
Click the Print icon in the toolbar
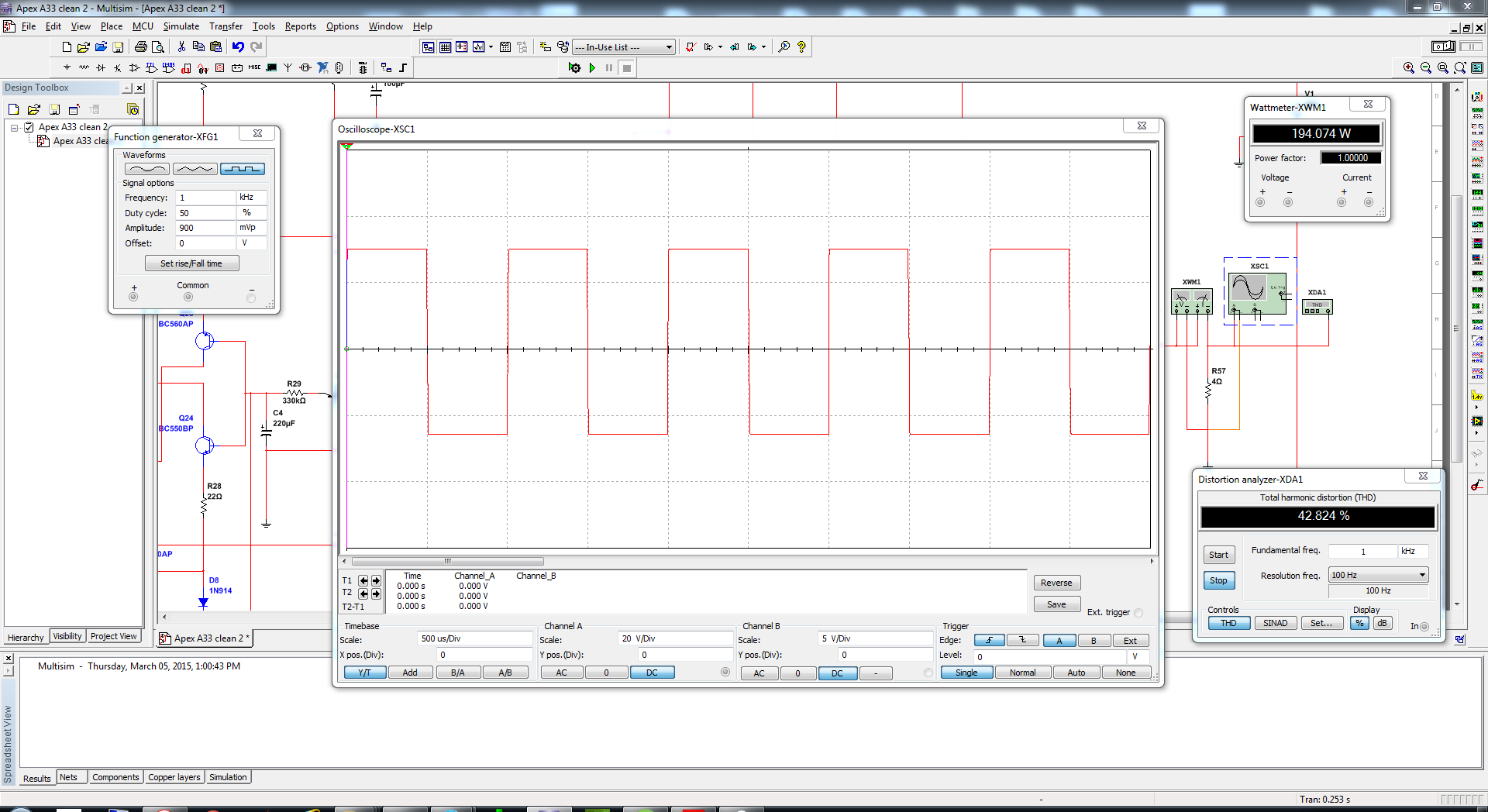pos(140,47)
